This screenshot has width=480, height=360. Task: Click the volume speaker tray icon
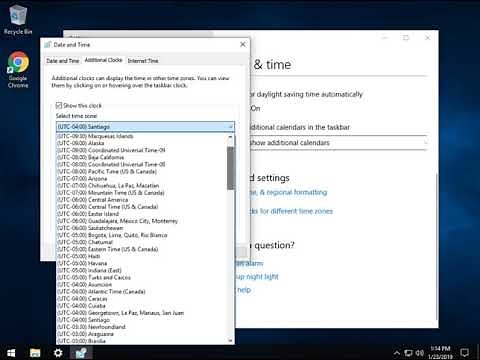pos(420,353)
